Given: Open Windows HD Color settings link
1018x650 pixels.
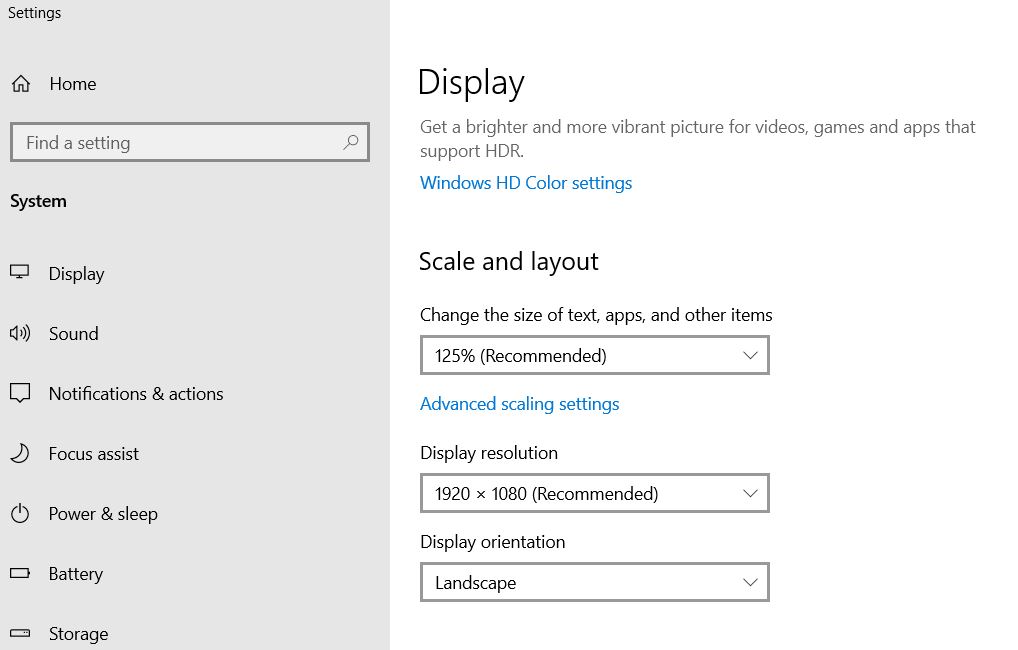Looking at the screenshot, I should [x=526, y=183].
